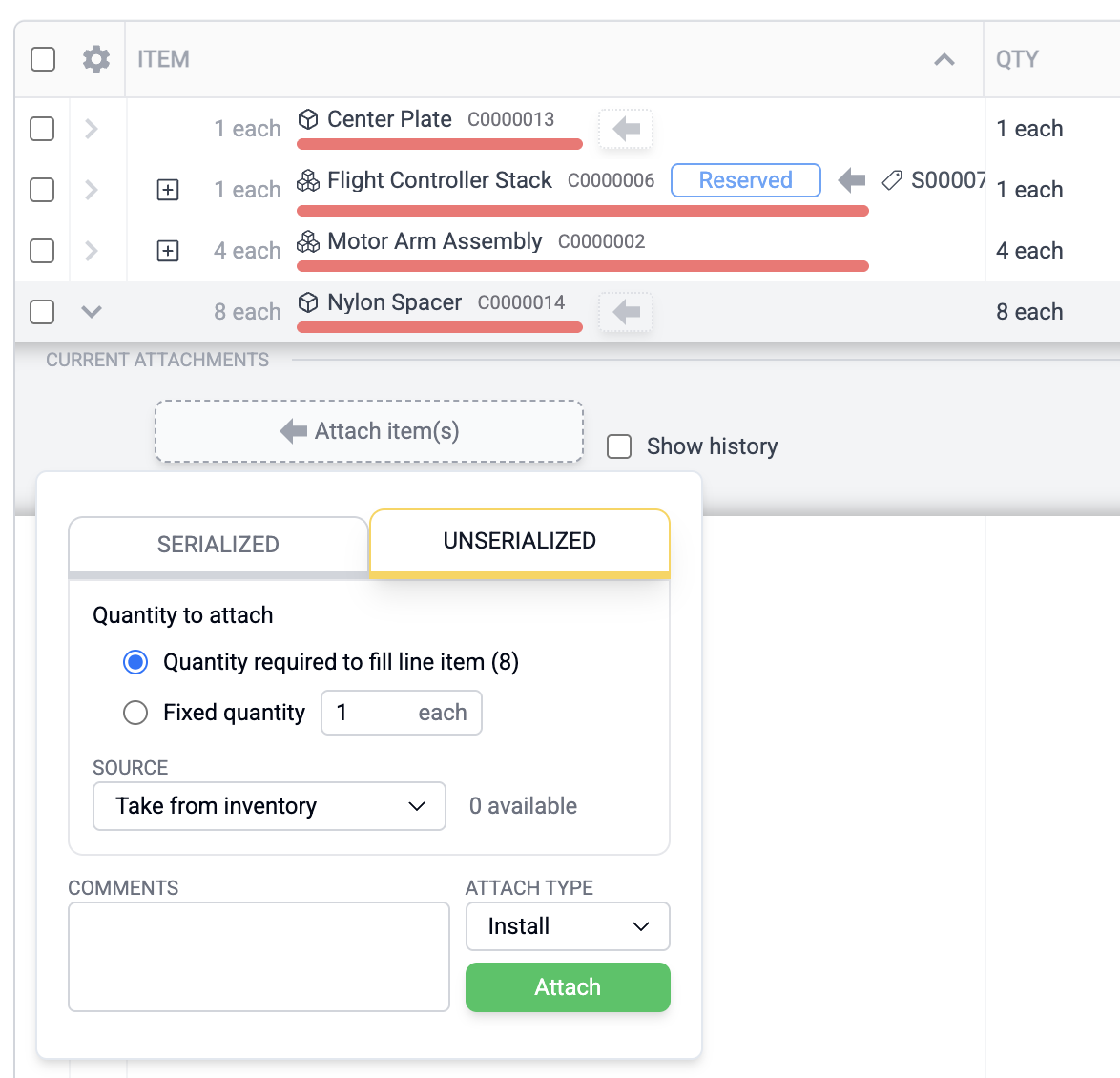1120x1078 pixels.
Task: Click the attach arrow icon beside Nylon Spacer
Action: pyautogui.click(x=625, y=312)
